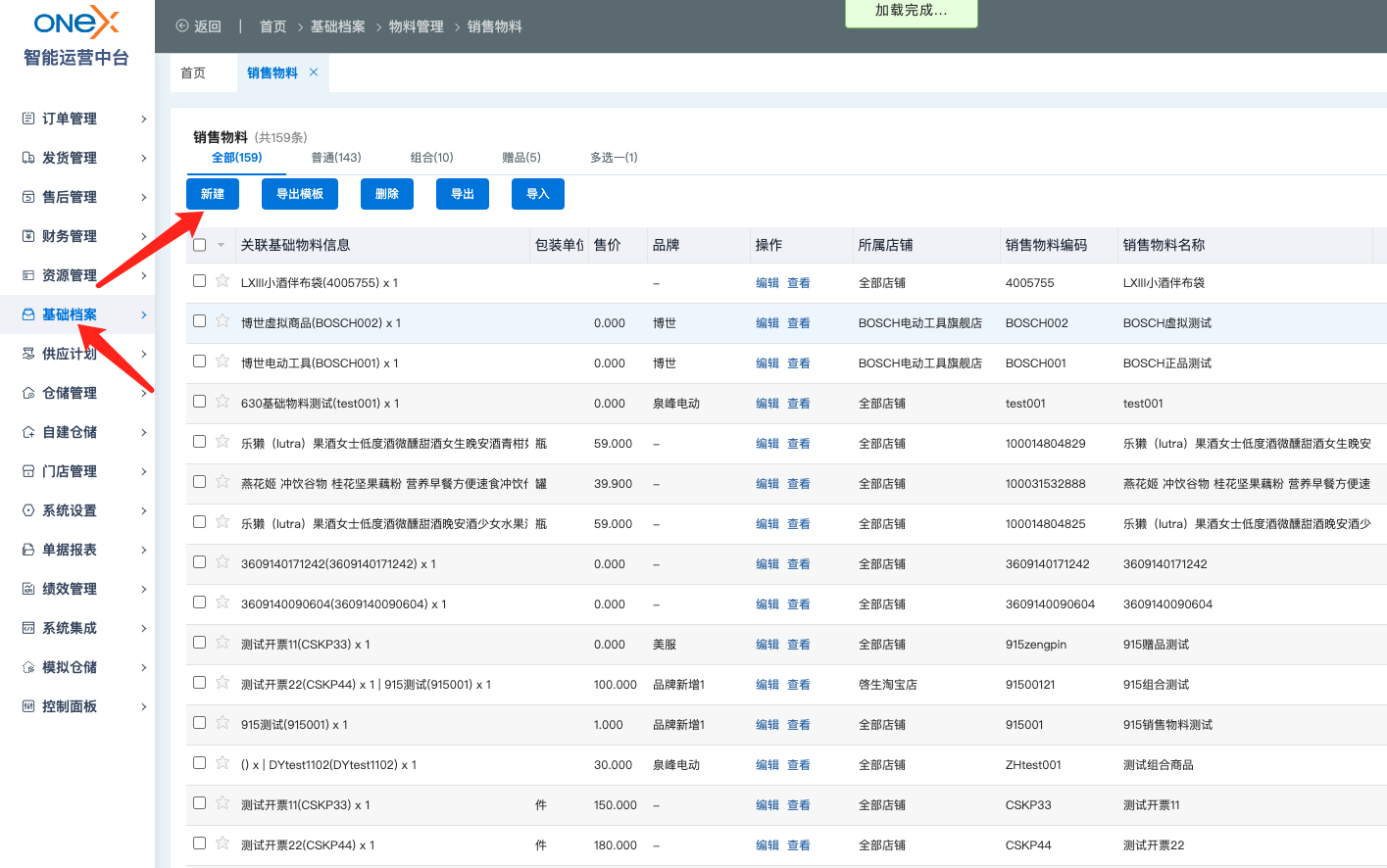Click the 发货管理 delivery icon
This screenshot has height=868, width=1387.
click(x=28, y=158)
